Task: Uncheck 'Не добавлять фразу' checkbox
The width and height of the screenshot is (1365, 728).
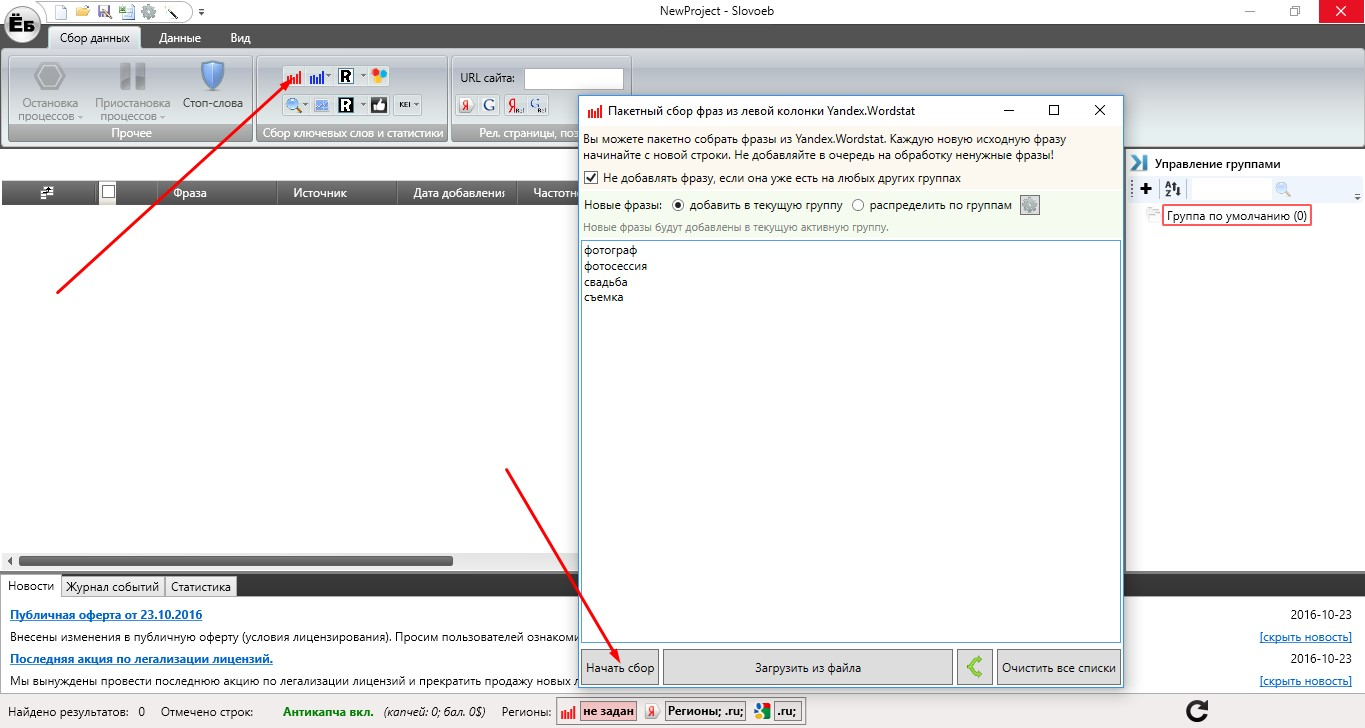Action: coord(591,178)
